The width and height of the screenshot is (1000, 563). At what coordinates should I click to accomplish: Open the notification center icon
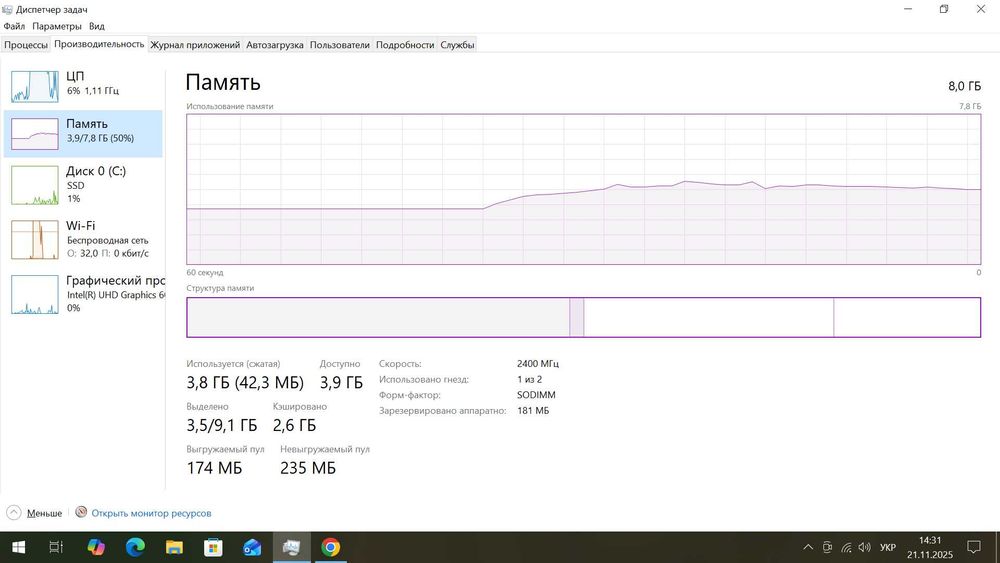[974, 547]
